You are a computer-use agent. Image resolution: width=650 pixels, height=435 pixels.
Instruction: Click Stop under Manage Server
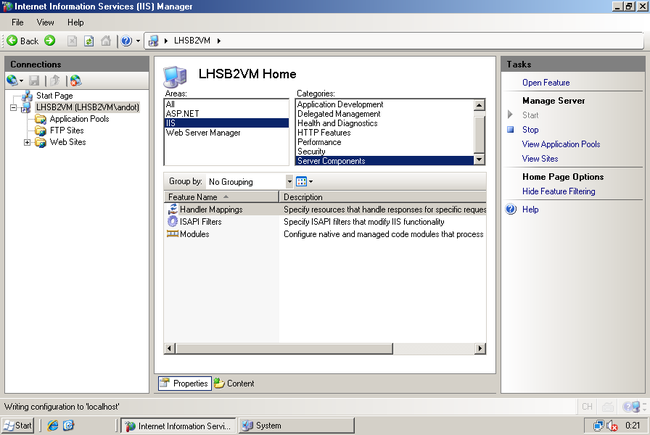coord(530,130)
